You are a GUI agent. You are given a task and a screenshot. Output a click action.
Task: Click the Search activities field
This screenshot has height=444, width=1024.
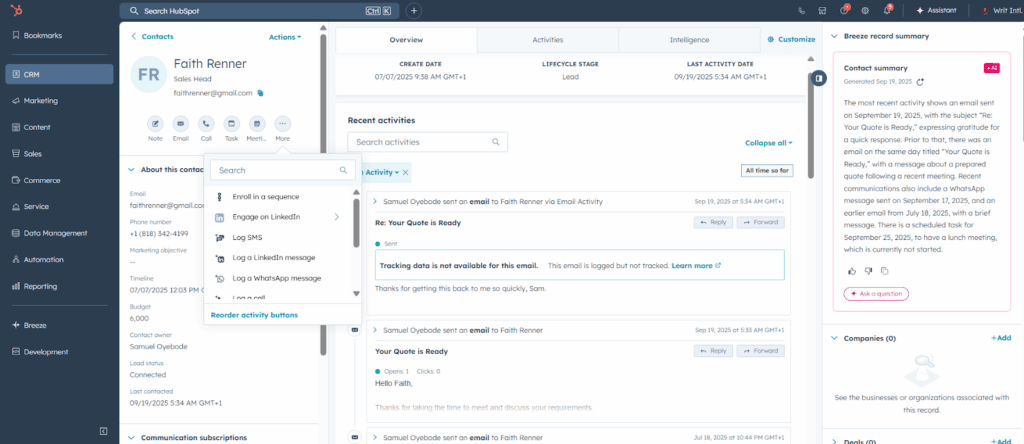click(427, 143)
